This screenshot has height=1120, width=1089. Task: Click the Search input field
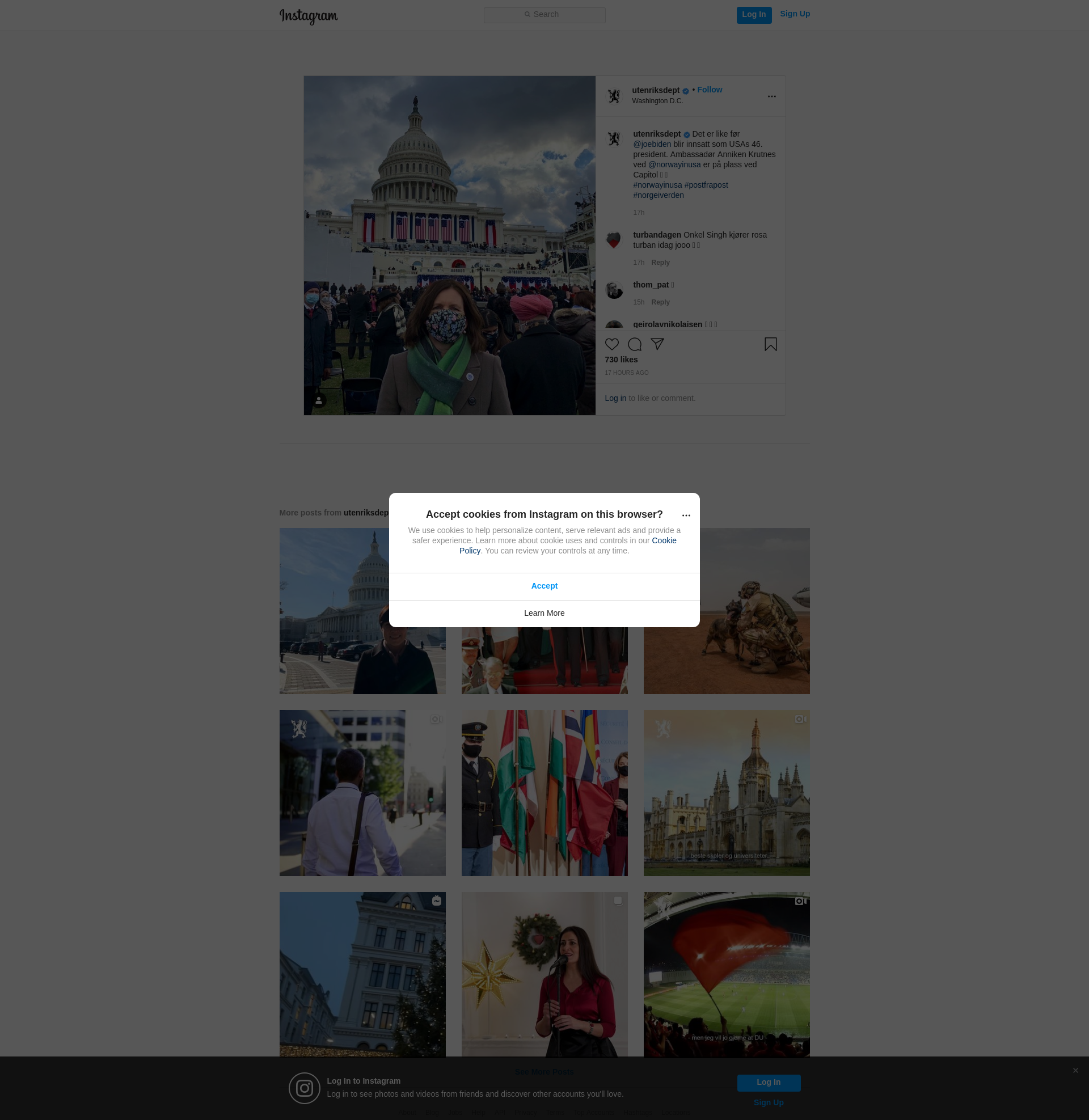coord(544,15)
